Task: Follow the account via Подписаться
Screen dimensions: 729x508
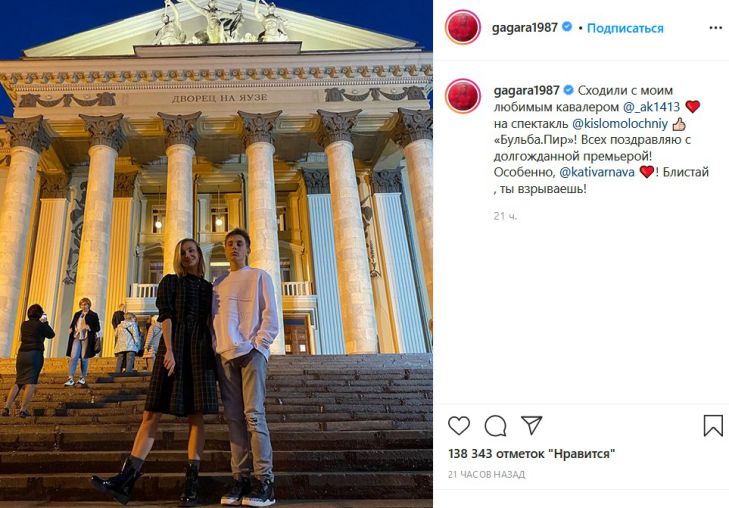Action: click(x=625, y=28)
